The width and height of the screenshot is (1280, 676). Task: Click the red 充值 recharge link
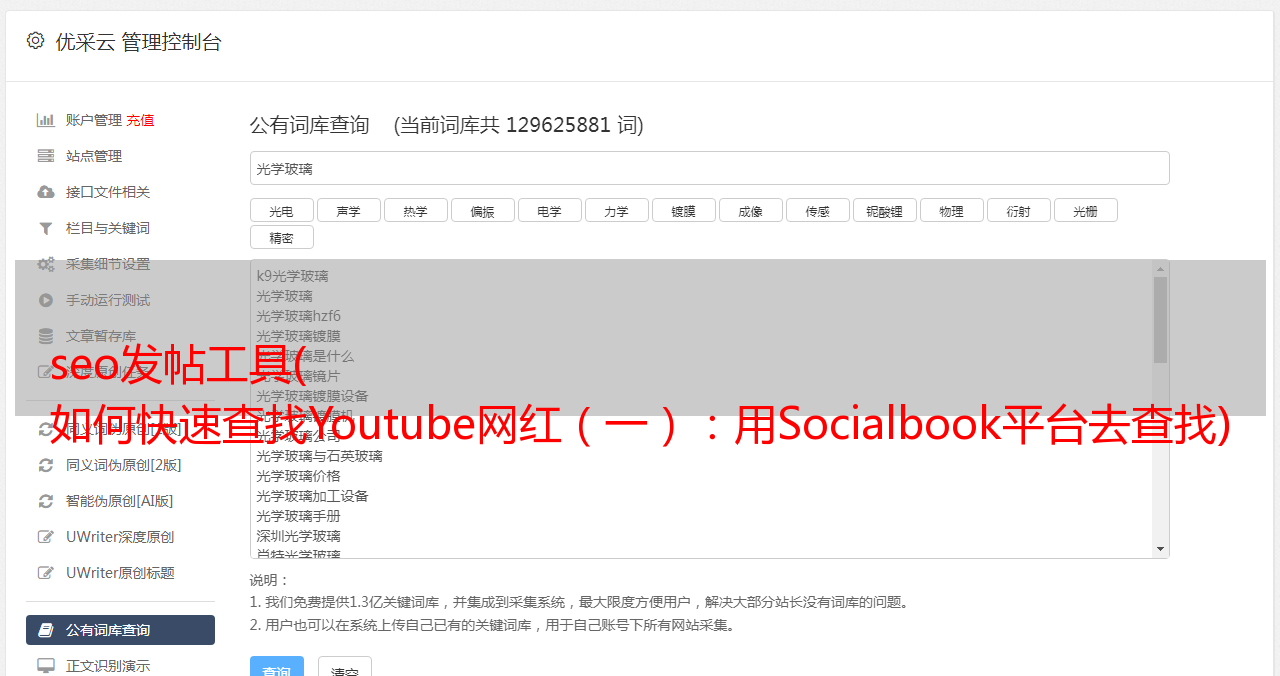click(140, 120)
